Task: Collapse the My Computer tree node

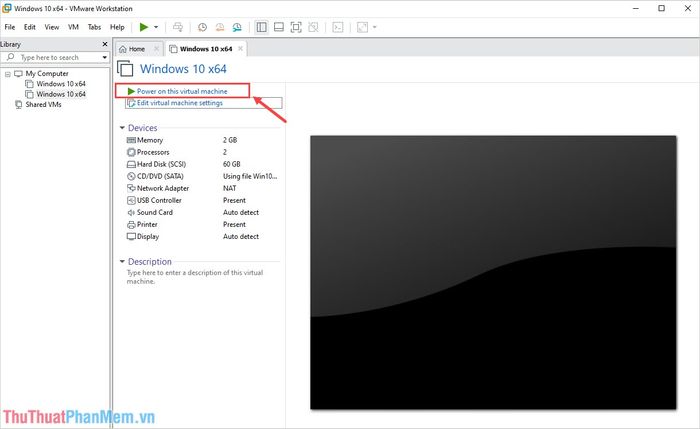Action: point(8,74)
